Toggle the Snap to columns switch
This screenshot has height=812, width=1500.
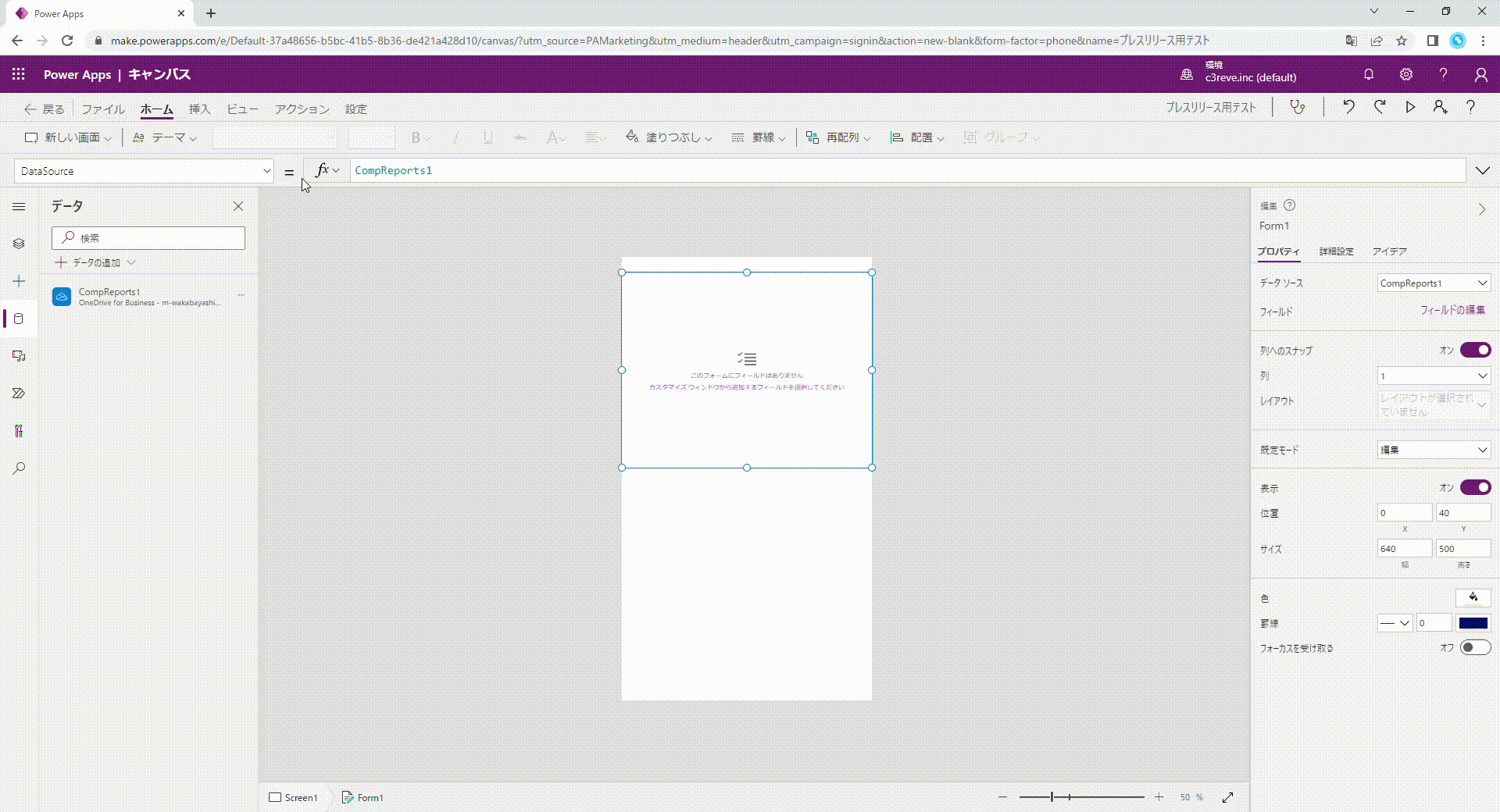click(1475, 350)
